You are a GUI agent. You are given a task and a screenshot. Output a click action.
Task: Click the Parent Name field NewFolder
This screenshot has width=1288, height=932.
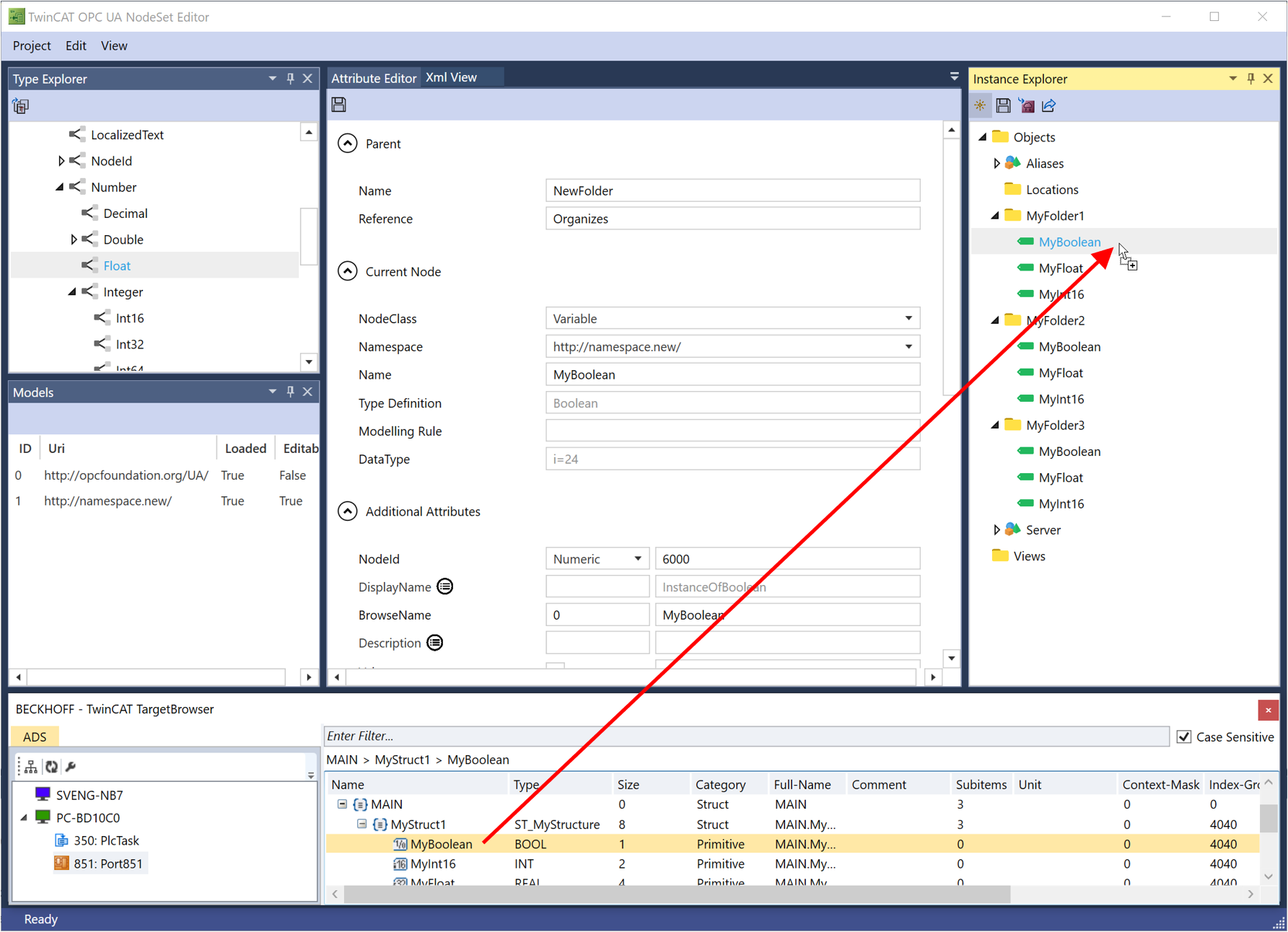click(732, 190)
